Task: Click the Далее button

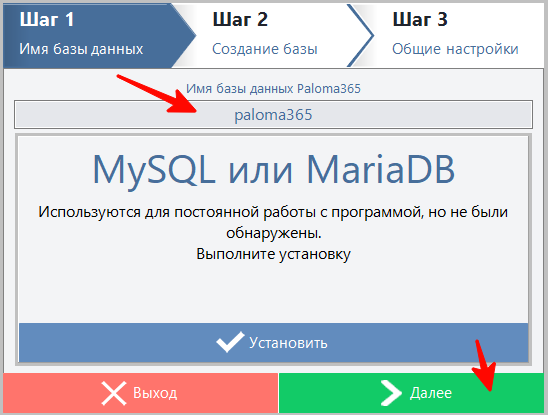Action: click(x=412, y=393)
